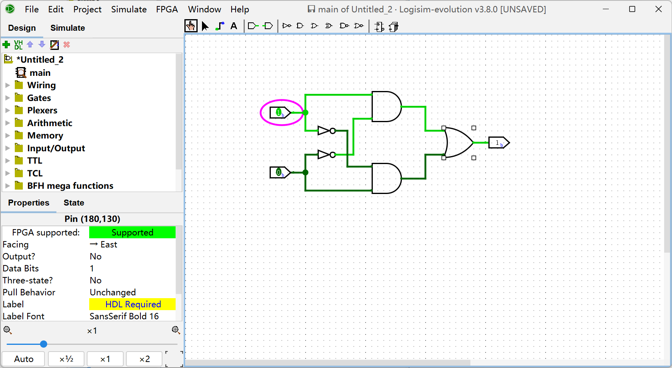Expand the TTL library folder
The height and width of the screenshot is (368, 672).
point(7,161)
